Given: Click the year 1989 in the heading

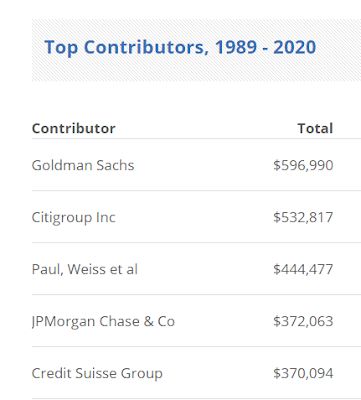Looking at the screenshot, I should click(236, 47).
